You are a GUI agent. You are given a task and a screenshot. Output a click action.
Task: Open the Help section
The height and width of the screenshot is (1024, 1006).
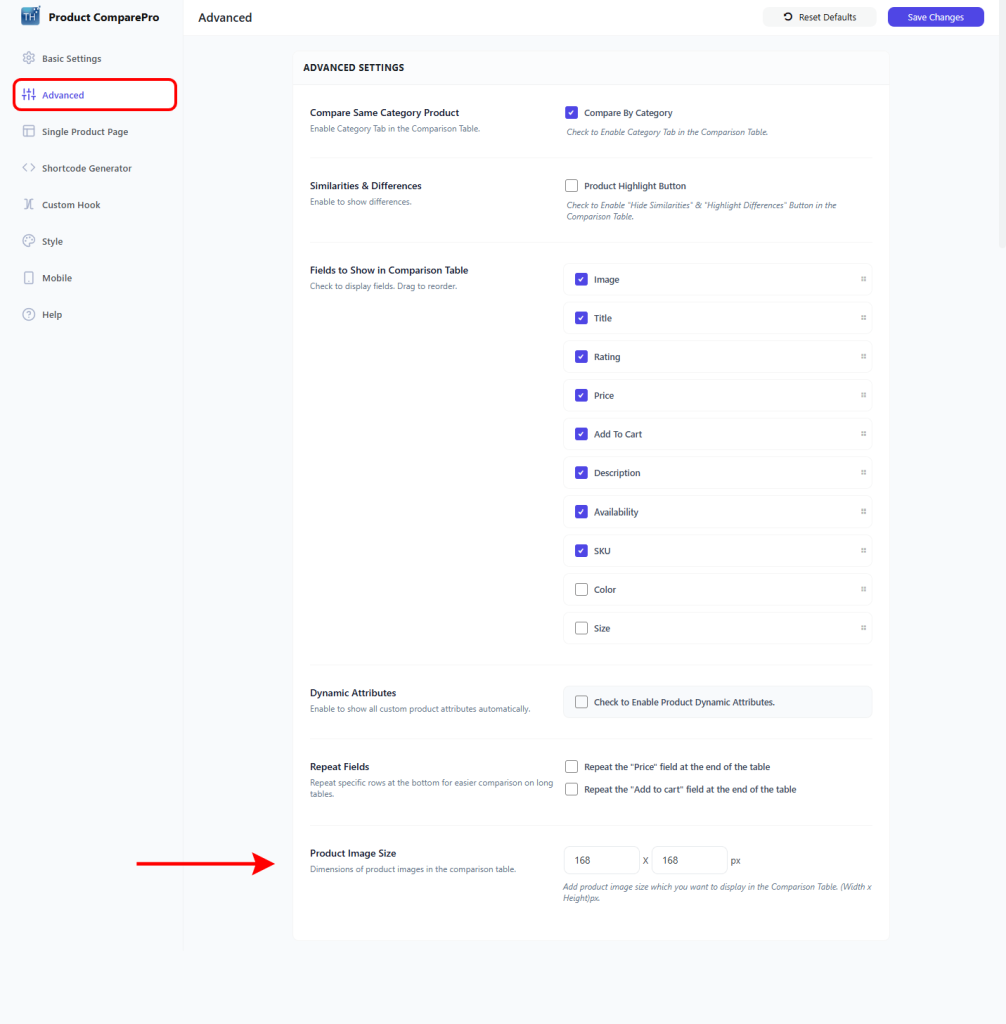(95, 314)
